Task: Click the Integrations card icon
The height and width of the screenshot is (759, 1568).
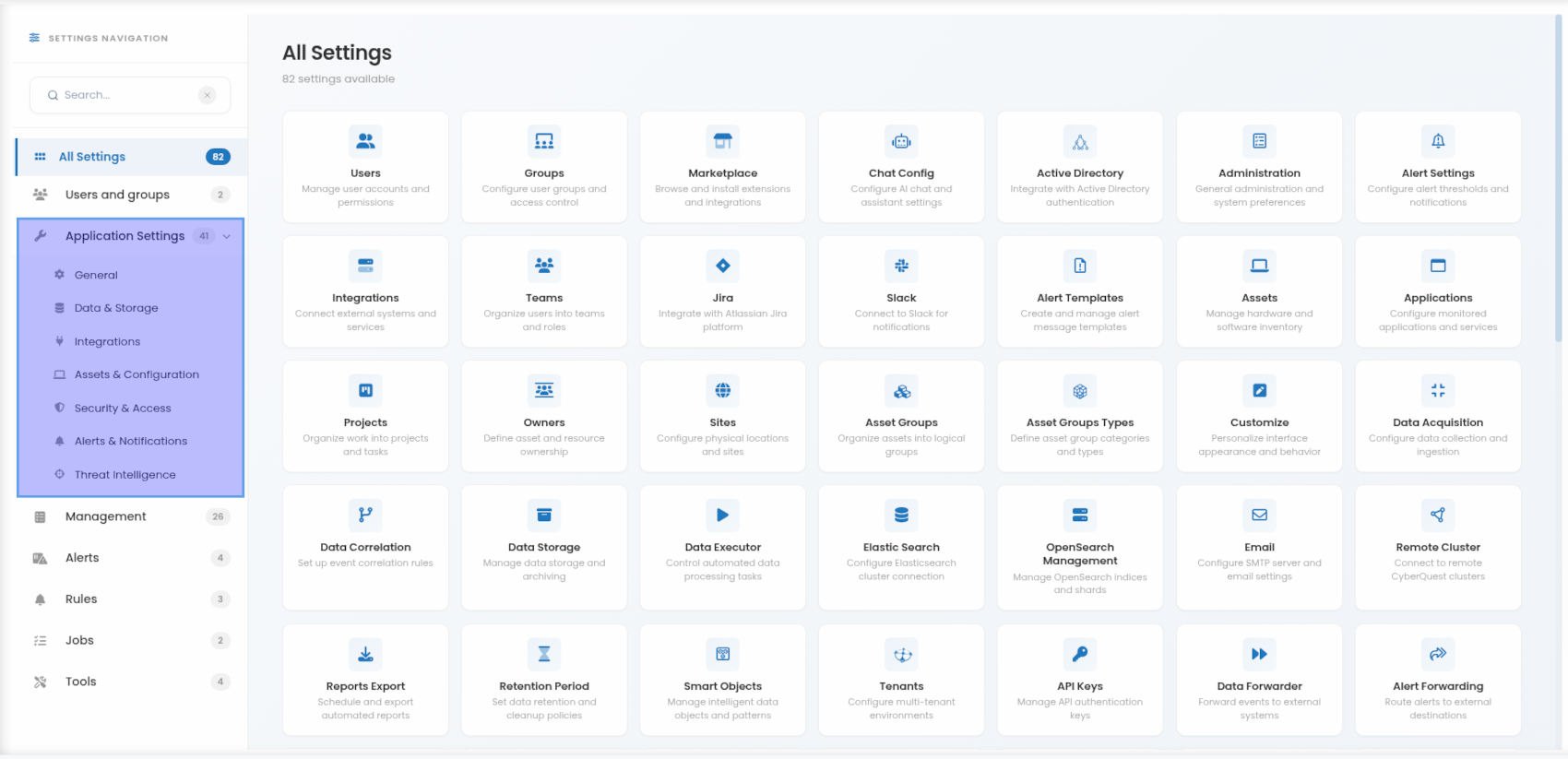Action: (365, 266)
